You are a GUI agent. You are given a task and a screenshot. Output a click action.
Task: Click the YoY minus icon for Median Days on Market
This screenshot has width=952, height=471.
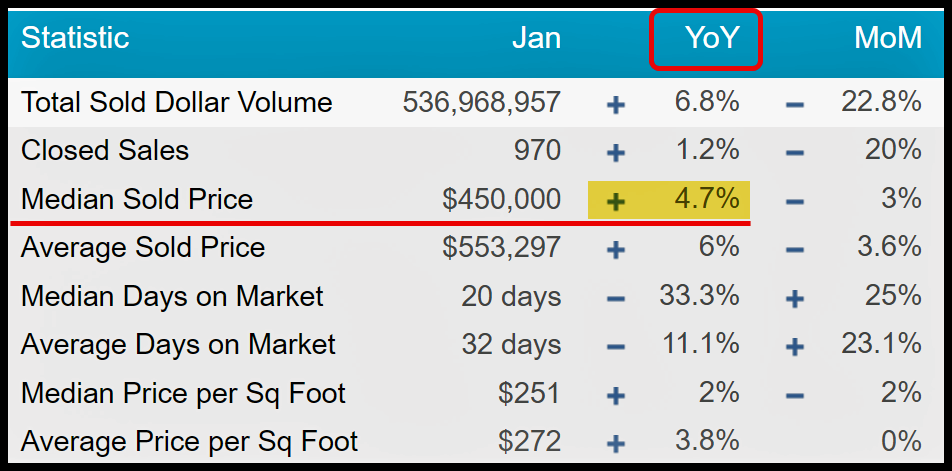coord(616,298)
